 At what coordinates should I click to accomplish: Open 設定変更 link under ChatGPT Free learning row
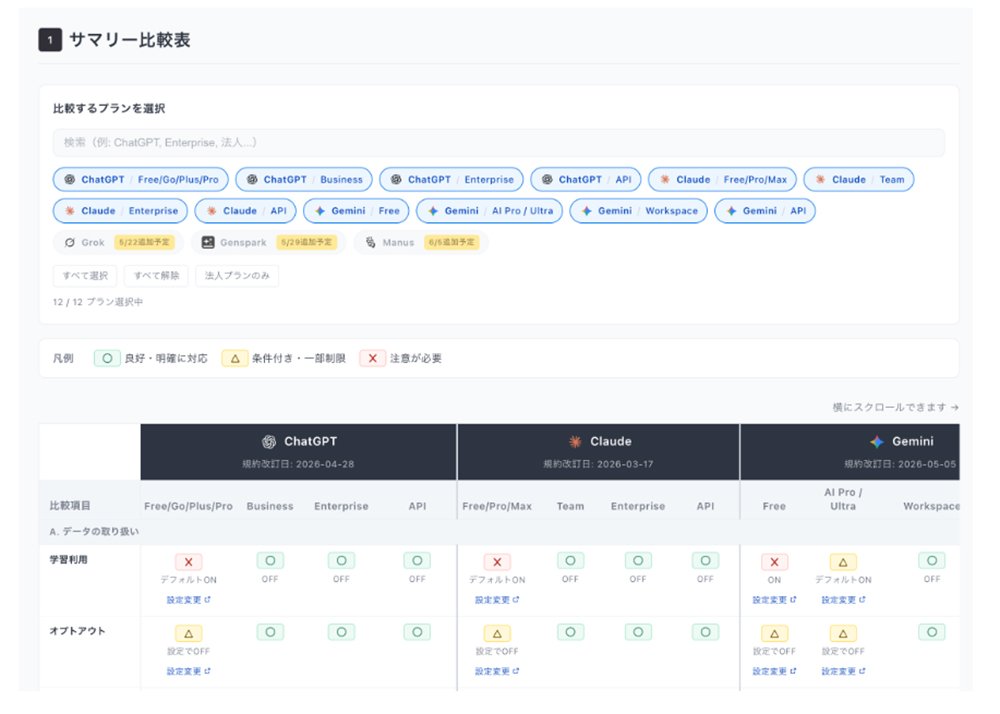point(188,600)
